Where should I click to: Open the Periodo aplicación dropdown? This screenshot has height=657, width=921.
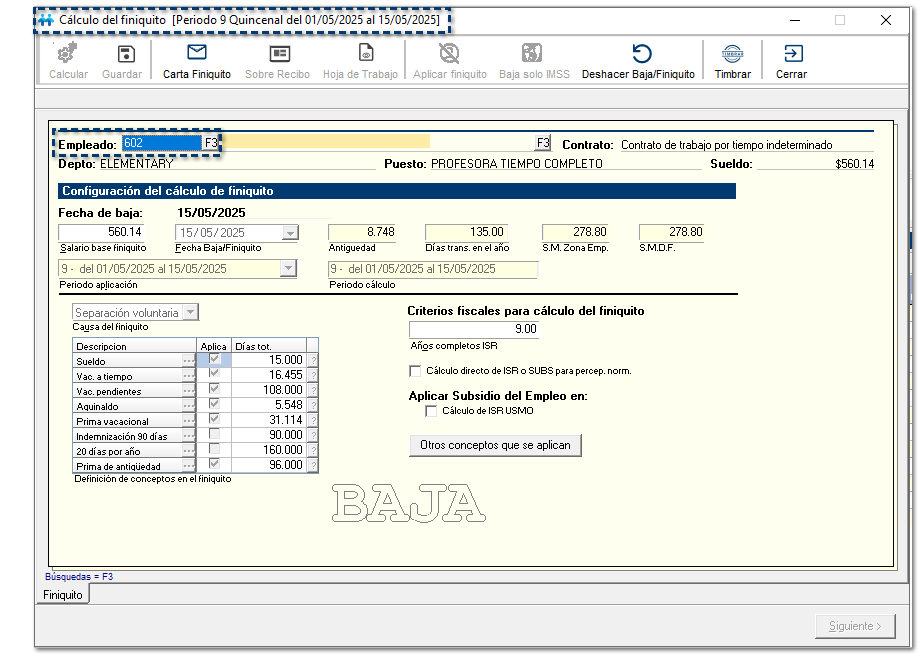click(288, 269)
